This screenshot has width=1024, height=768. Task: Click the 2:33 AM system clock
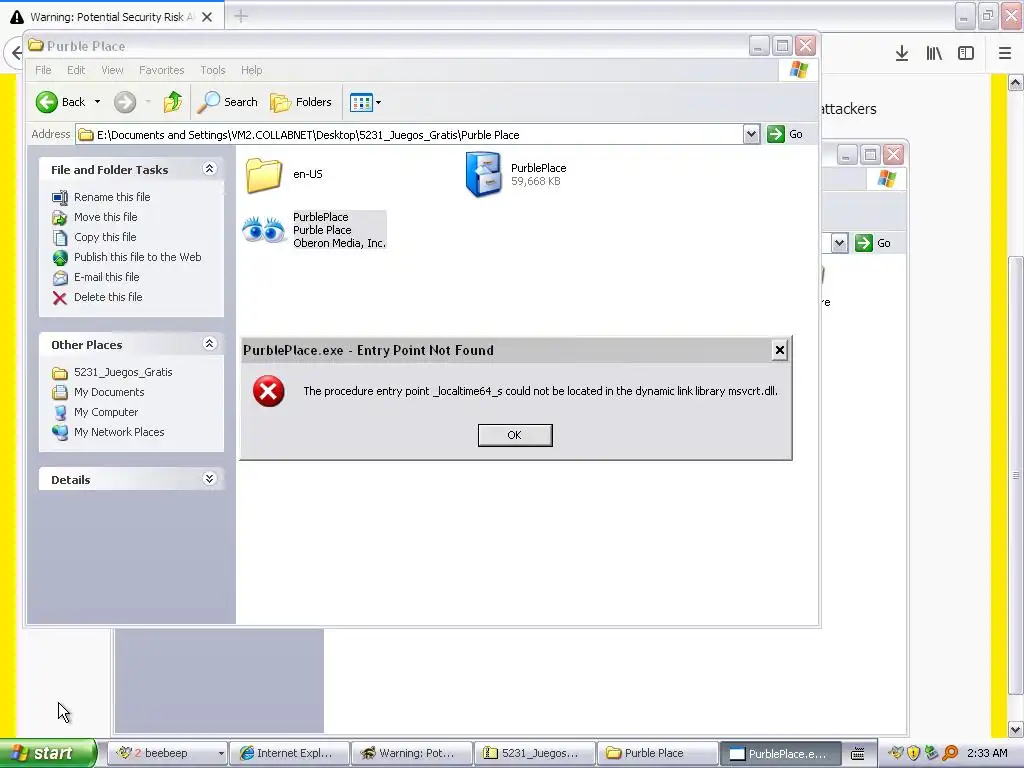tap(987, 753)
